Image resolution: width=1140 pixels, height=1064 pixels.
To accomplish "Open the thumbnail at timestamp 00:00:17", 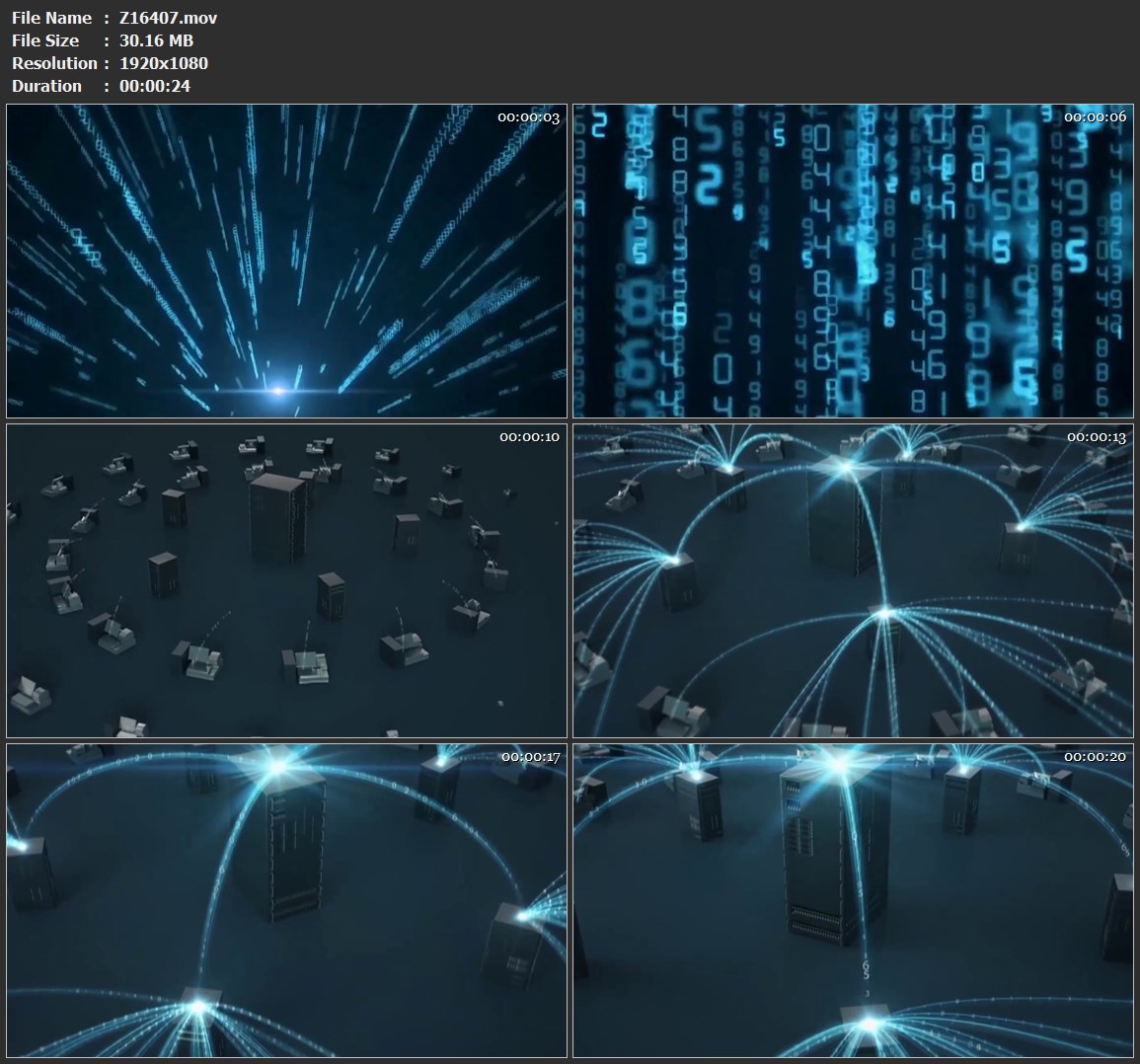I will tap(286, 900).
